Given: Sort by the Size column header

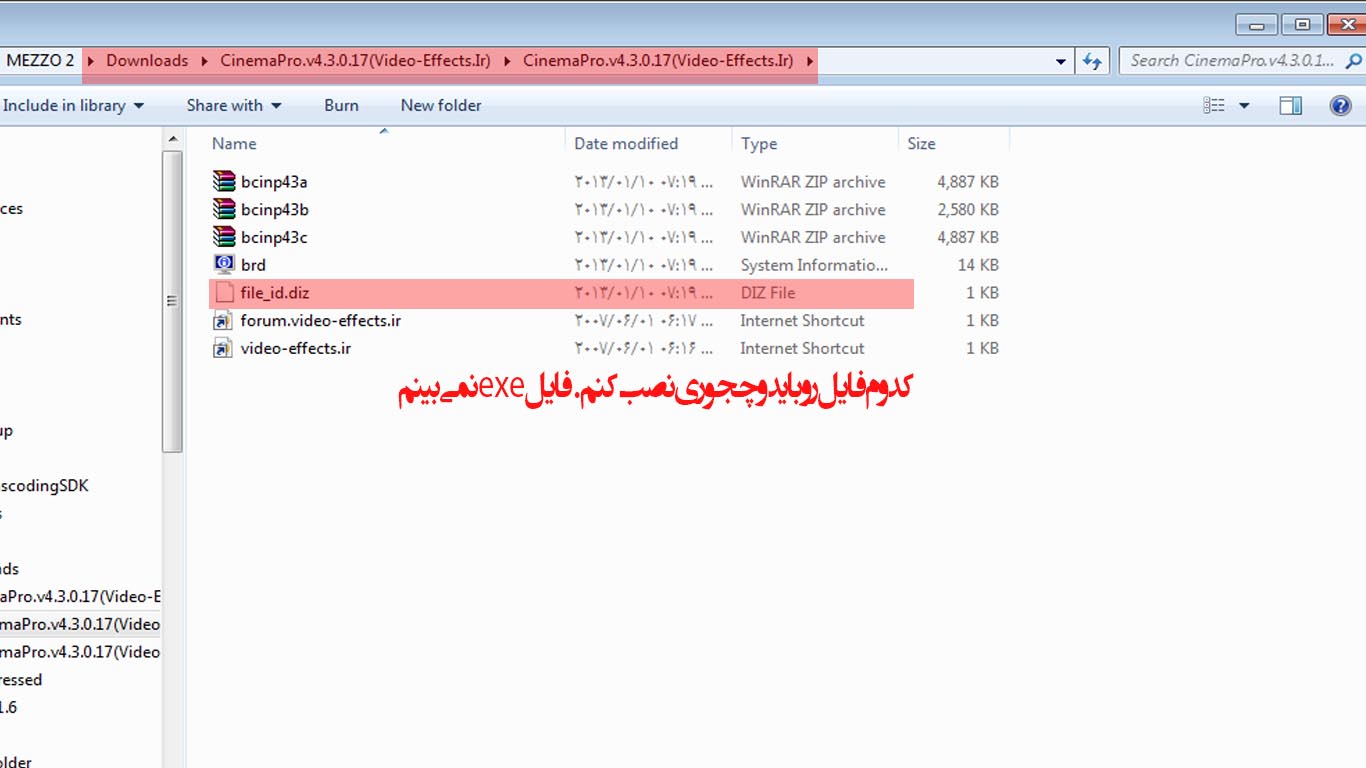Looking at the screenshot, I should click(921, 143).
